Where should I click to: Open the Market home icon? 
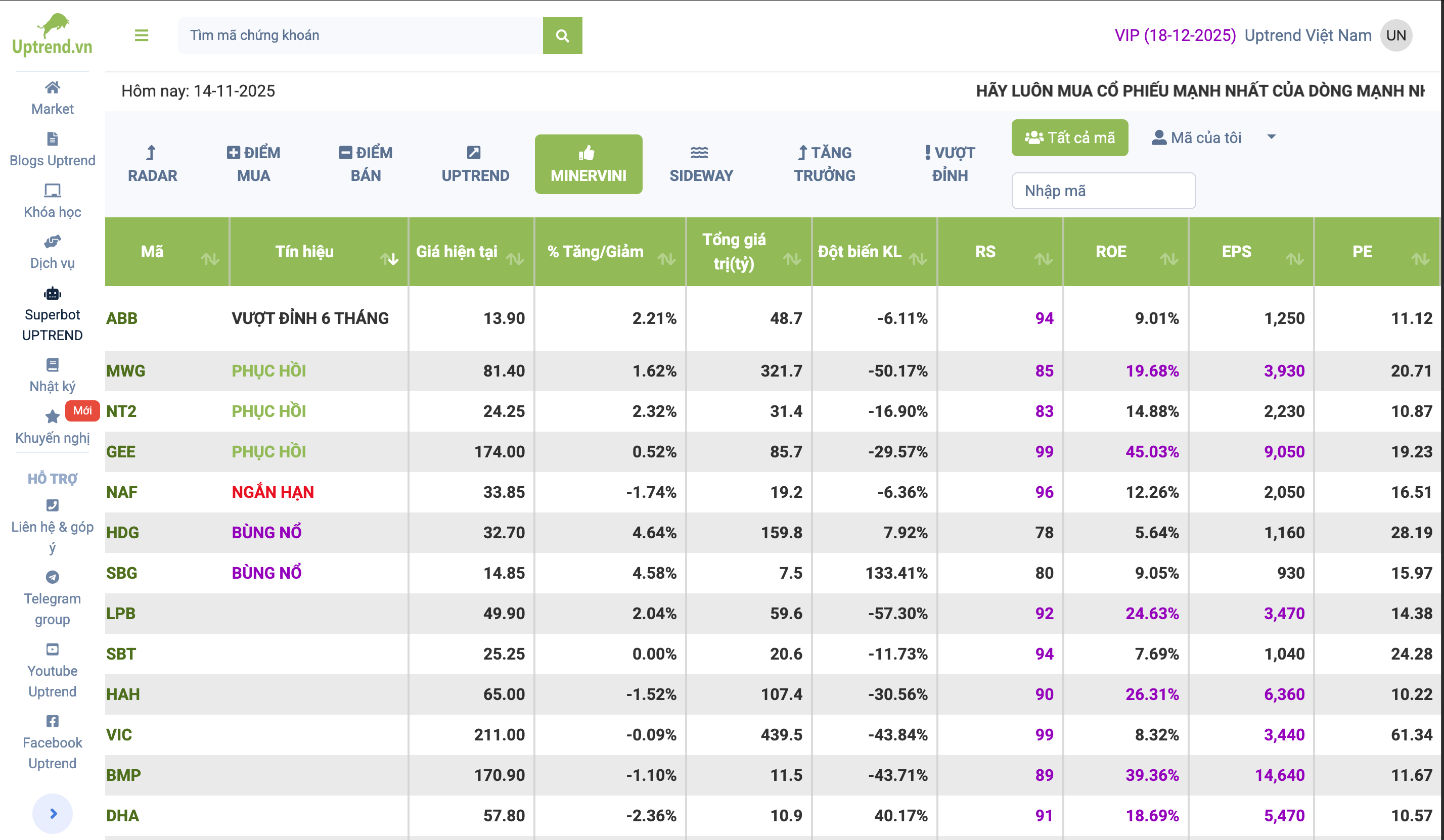52,87
